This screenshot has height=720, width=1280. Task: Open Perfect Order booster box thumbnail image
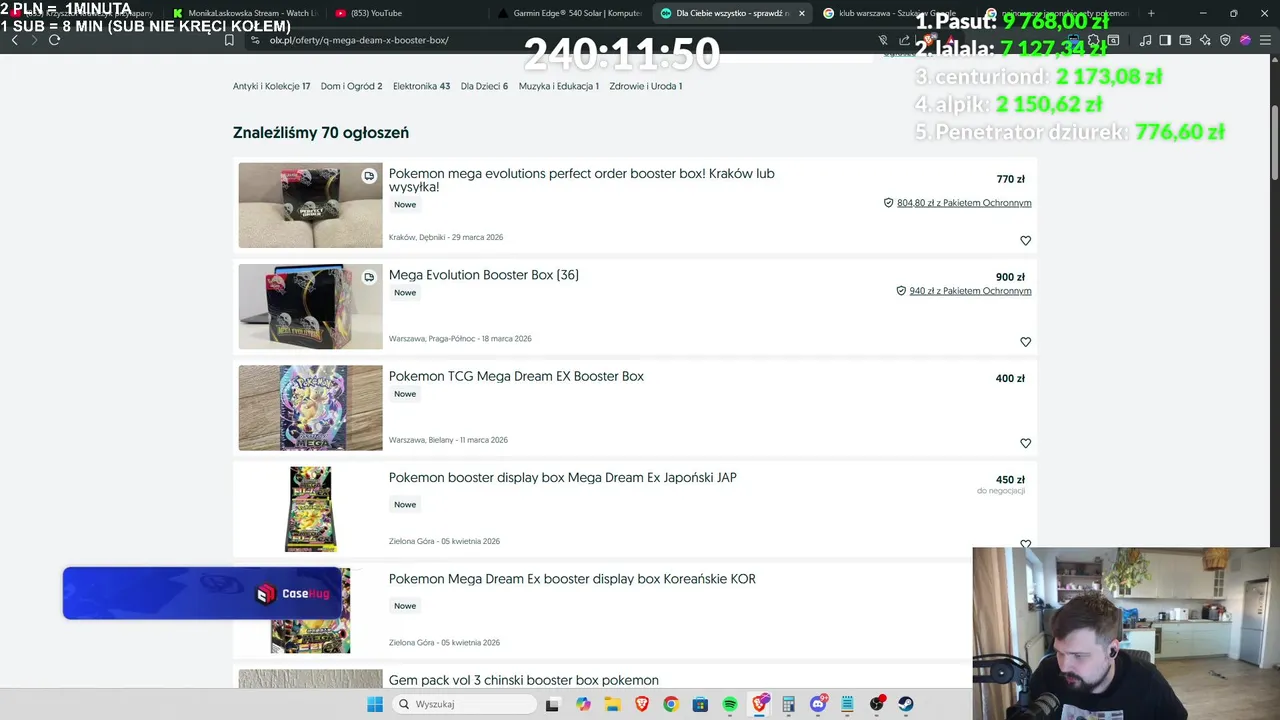(310, 205)
